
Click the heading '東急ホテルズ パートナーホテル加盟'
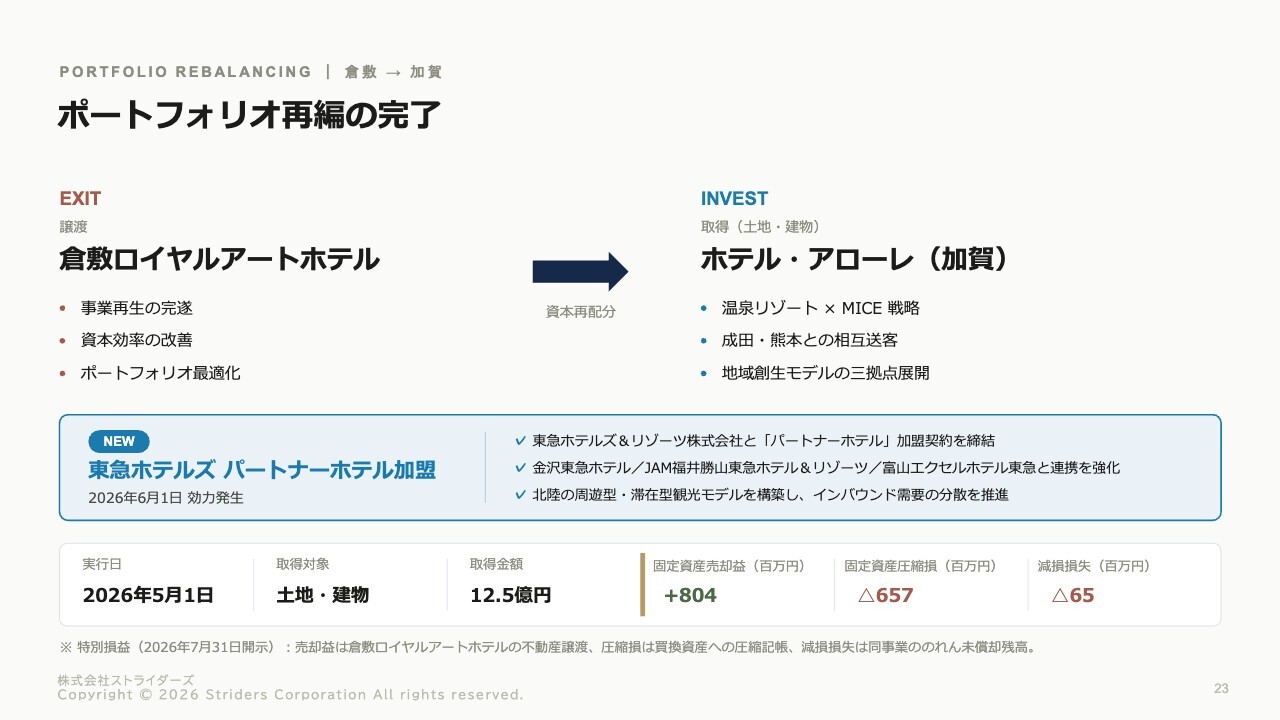click(x=262, y=470)
